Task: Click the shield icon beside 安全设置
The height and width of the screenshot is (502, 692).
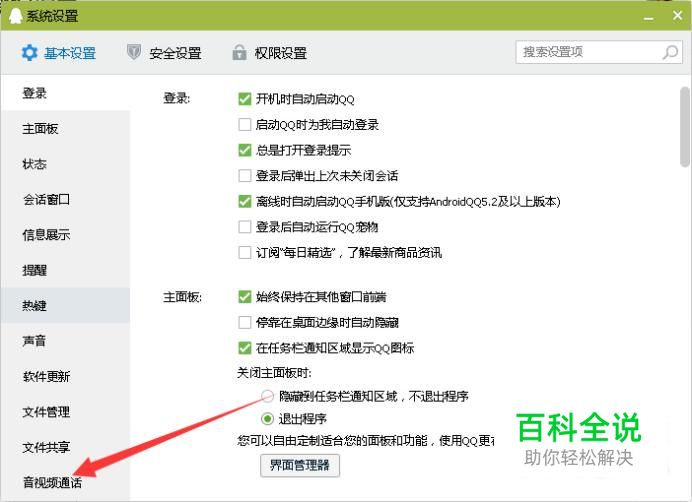Action: pyautogui.click(x=134, y=52)
